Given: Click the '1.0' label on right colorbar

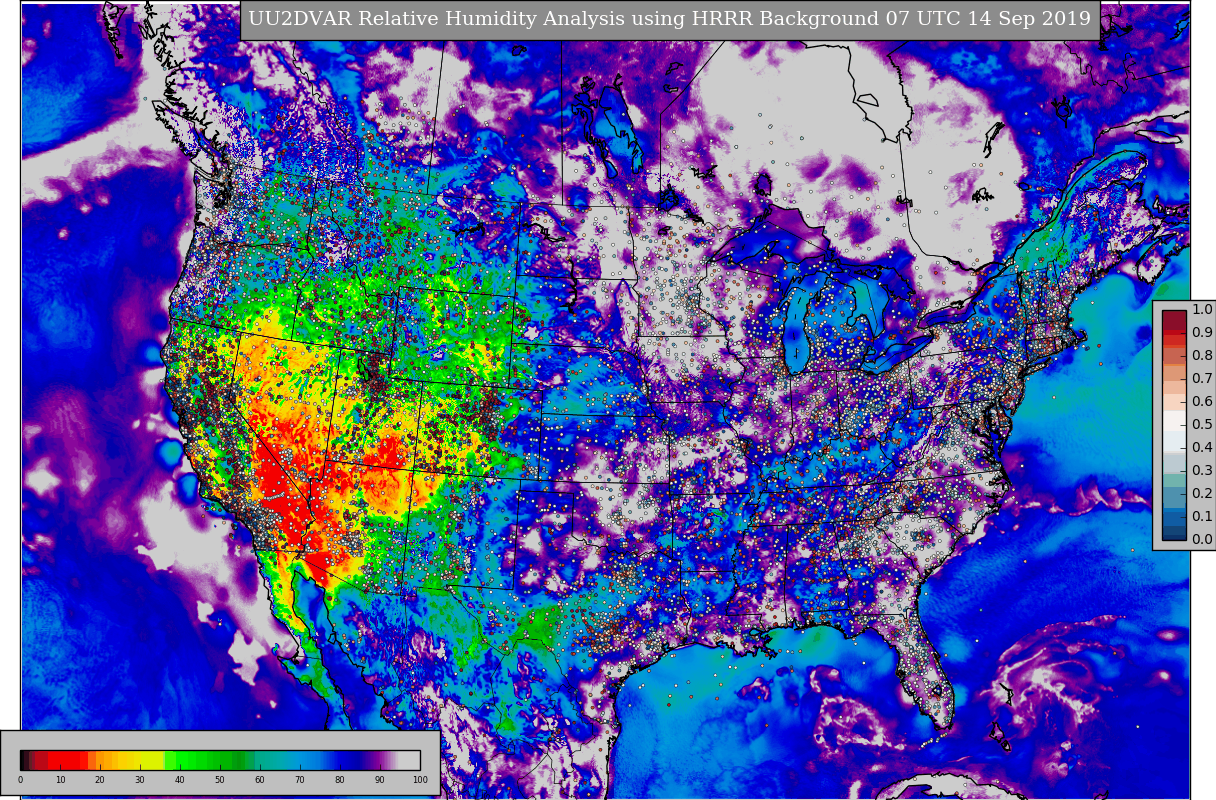Looking at the screenshot, I should click(1202, 310).
